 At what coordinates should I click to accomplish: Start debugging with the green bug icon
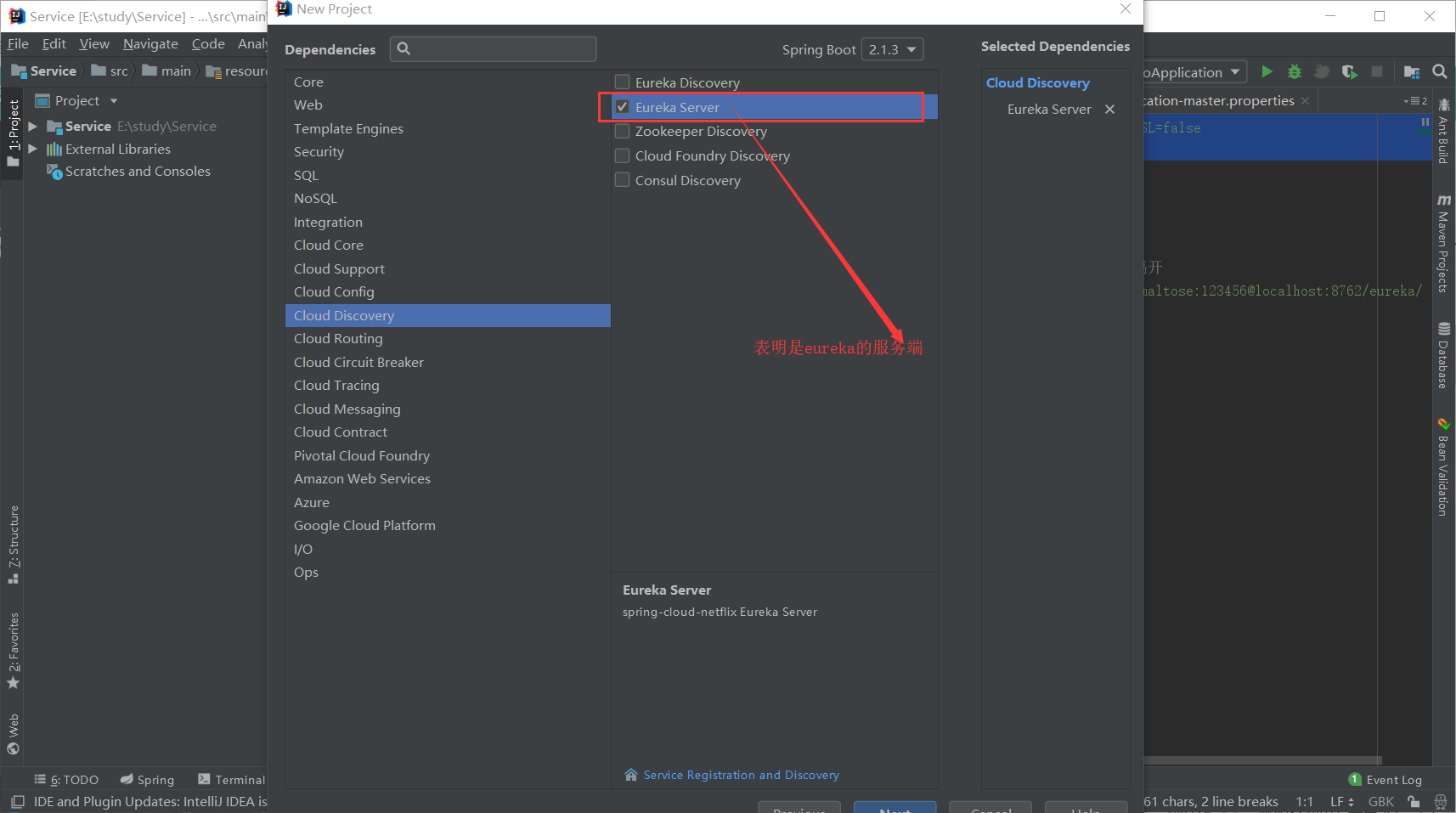(1295, 72)
